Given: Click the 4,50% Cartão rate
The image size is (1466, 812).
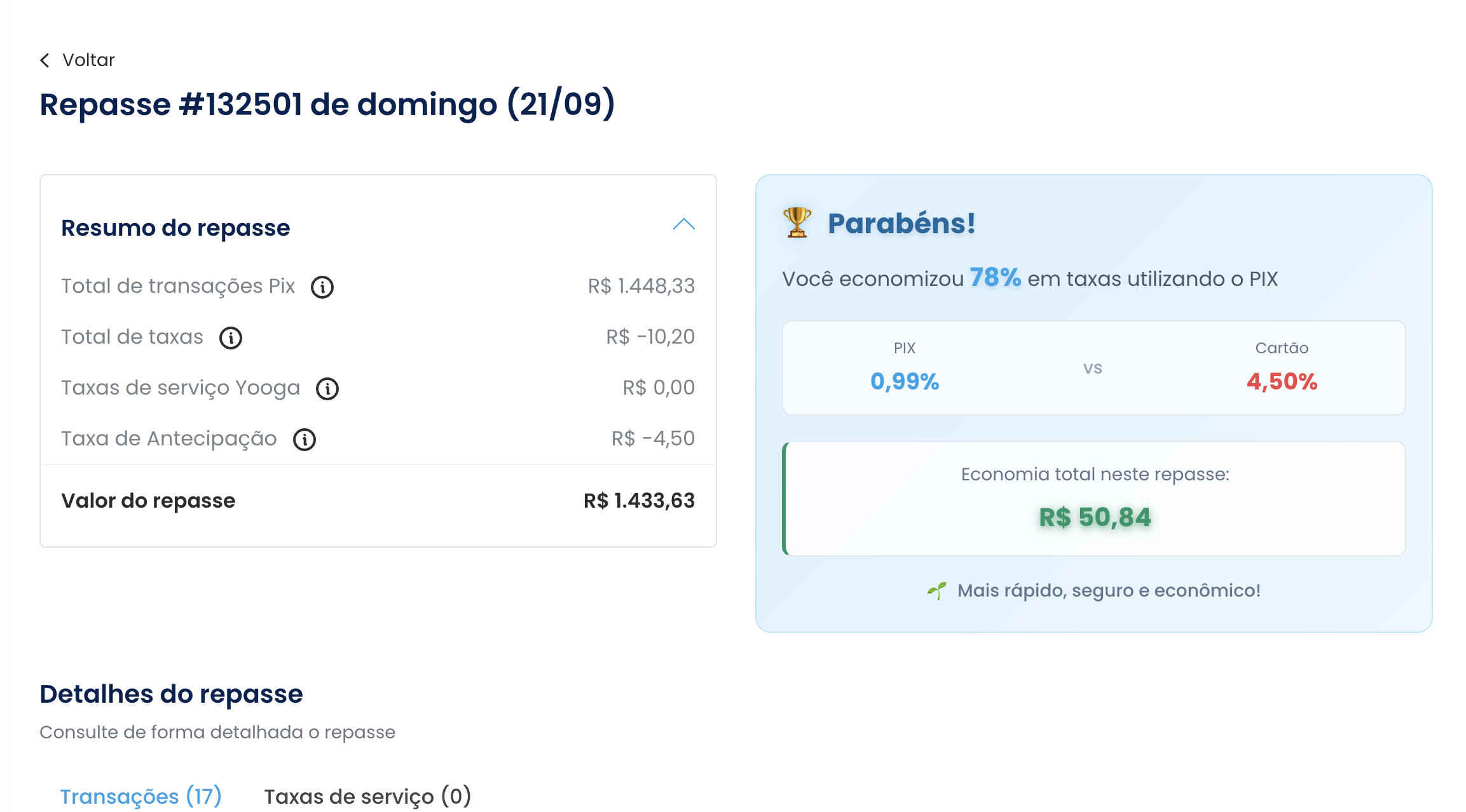Looking at the screenshot, I should (1282, 381).
